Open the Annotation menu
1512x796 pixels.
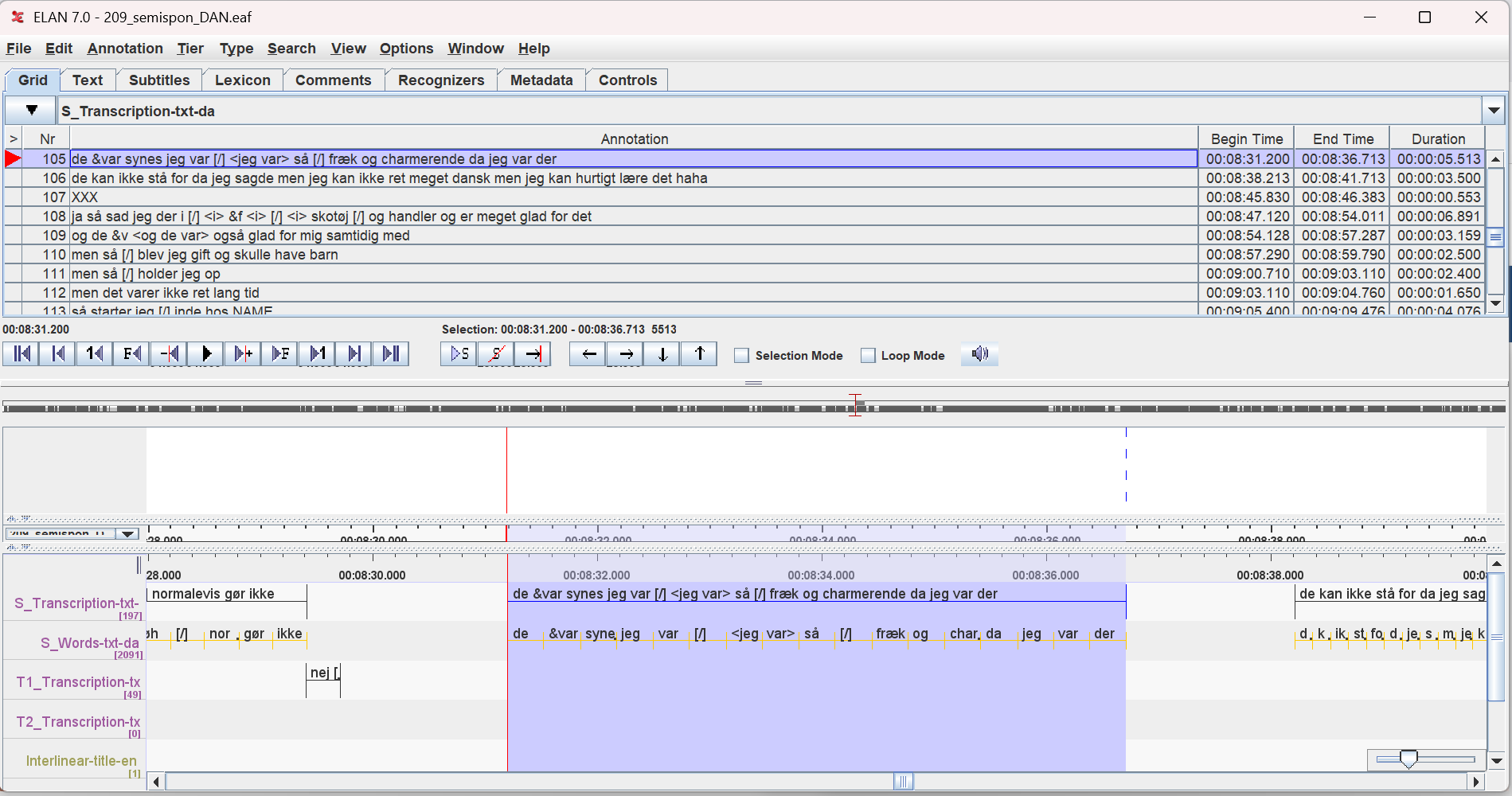125,49
